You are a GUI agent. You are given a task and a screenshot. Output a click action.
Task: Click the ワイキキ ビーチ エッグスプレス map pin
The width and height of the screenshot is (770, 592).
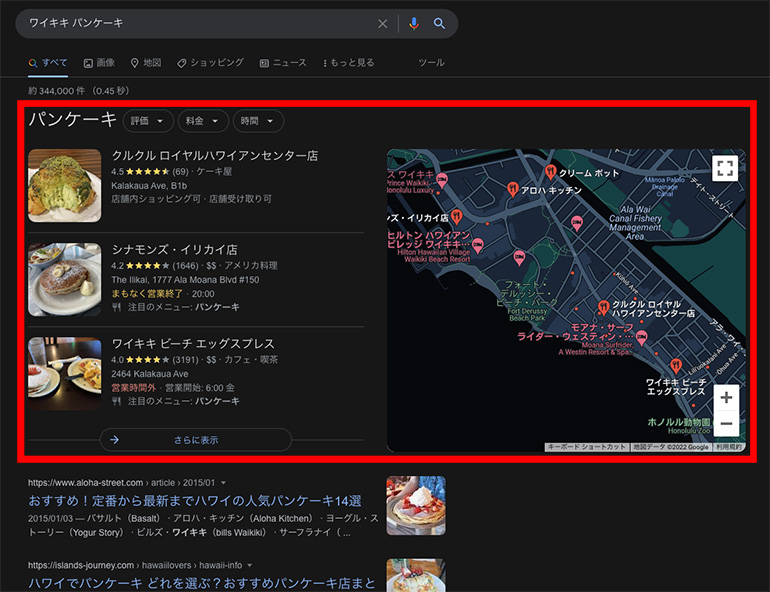coord(676,366)
